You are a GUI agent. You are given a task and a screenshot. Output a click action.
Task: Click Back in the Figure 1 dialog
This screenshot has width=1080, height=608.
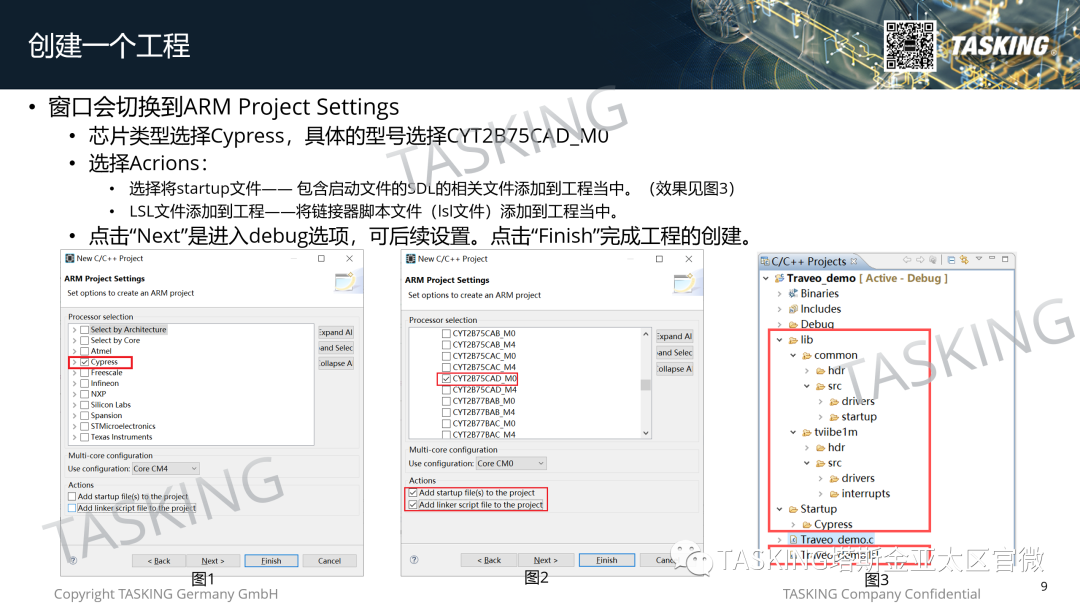pos(159,560)
